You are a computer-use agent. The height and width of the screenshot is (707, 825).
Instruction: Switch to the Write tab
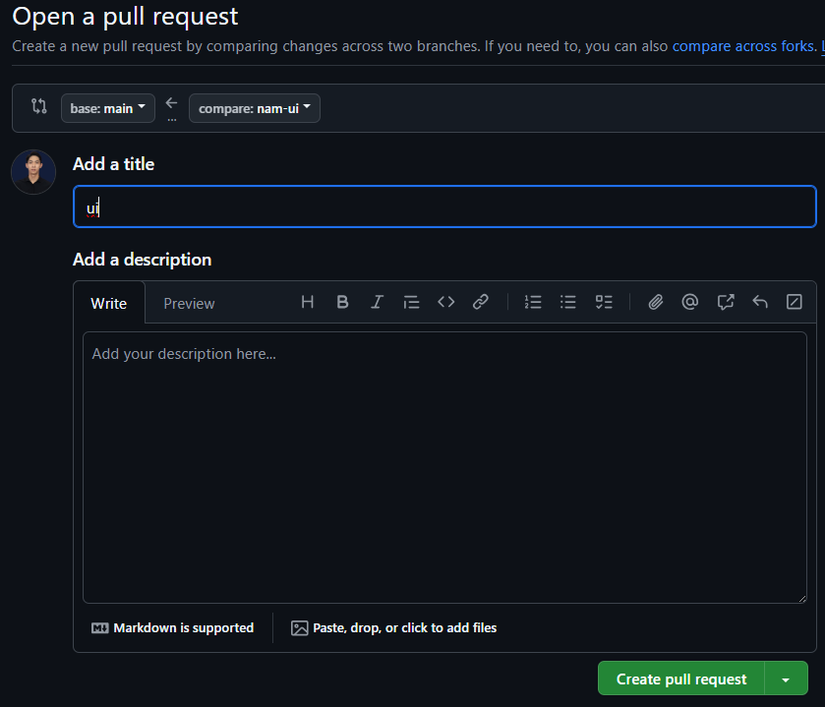tap(109, 303)
